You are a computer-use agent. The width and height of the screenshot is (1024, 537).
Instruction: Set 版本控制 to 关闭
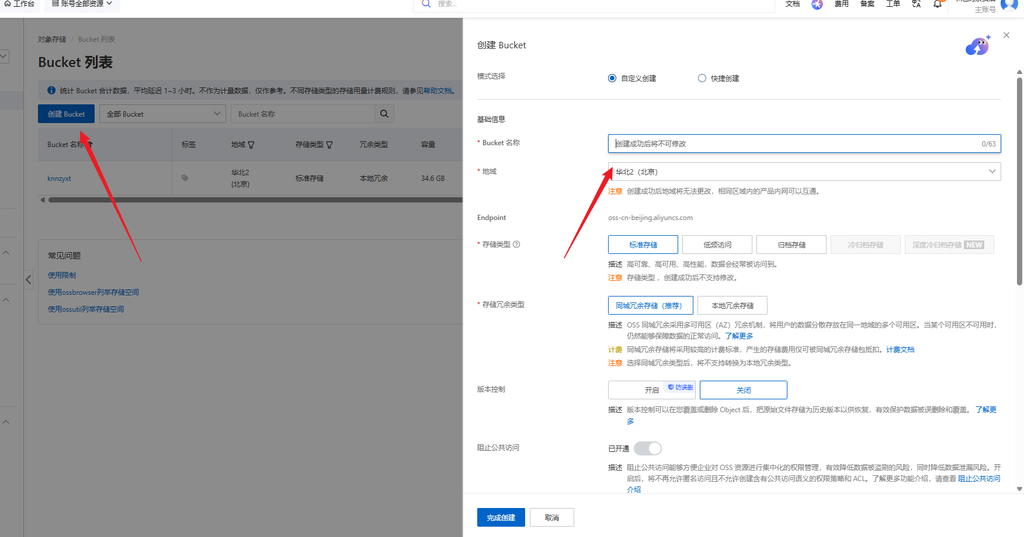tap(743, 389)
